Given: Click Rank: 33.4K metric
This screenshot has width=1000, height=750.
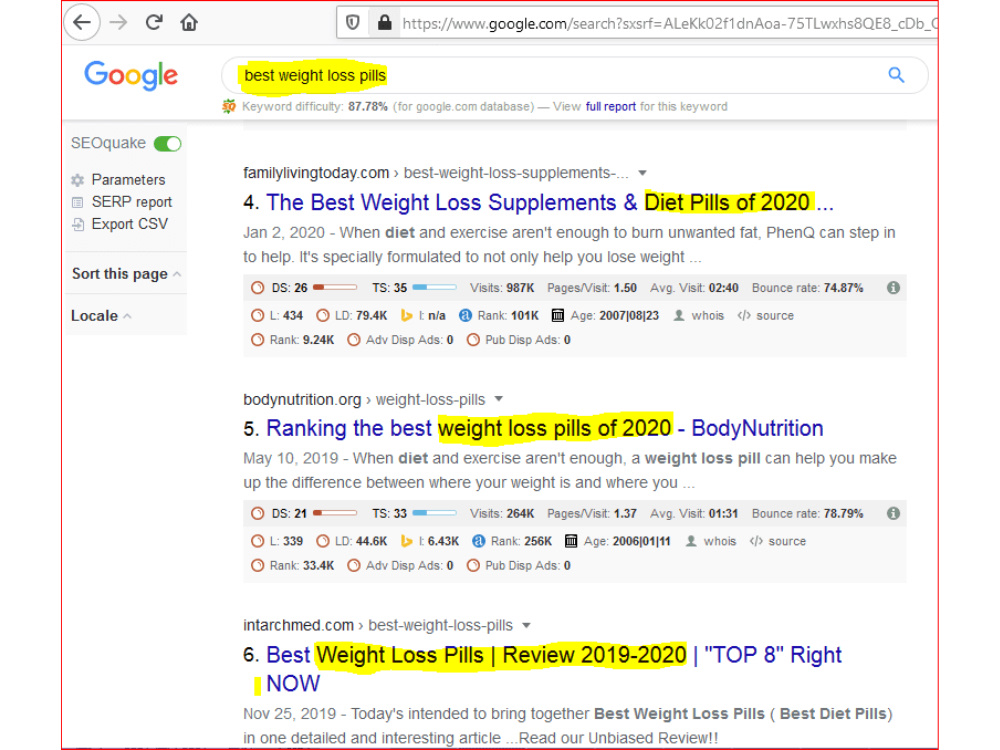Looking at the screenshot, I should click(x=302, y=566).
